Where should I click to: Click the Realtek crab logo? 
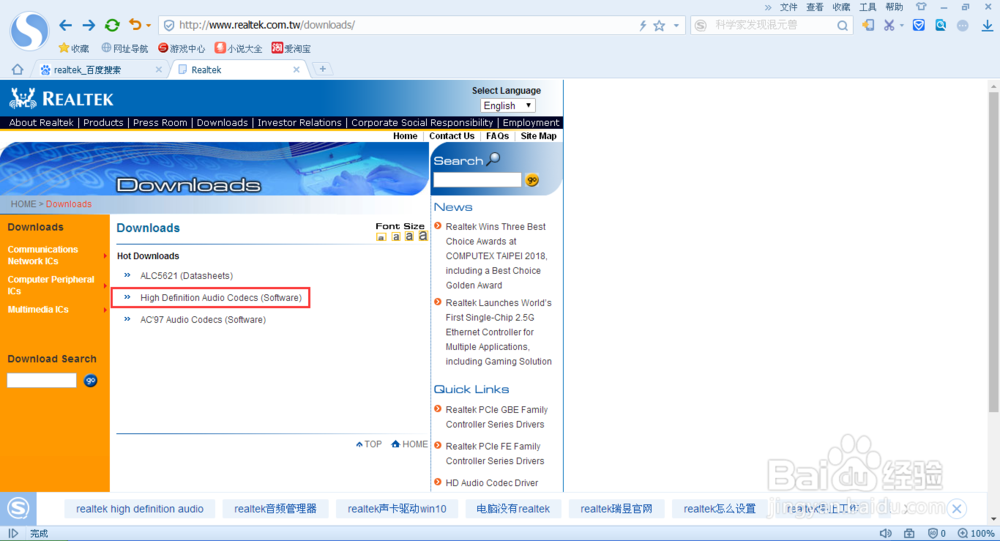tap(23, 98)
